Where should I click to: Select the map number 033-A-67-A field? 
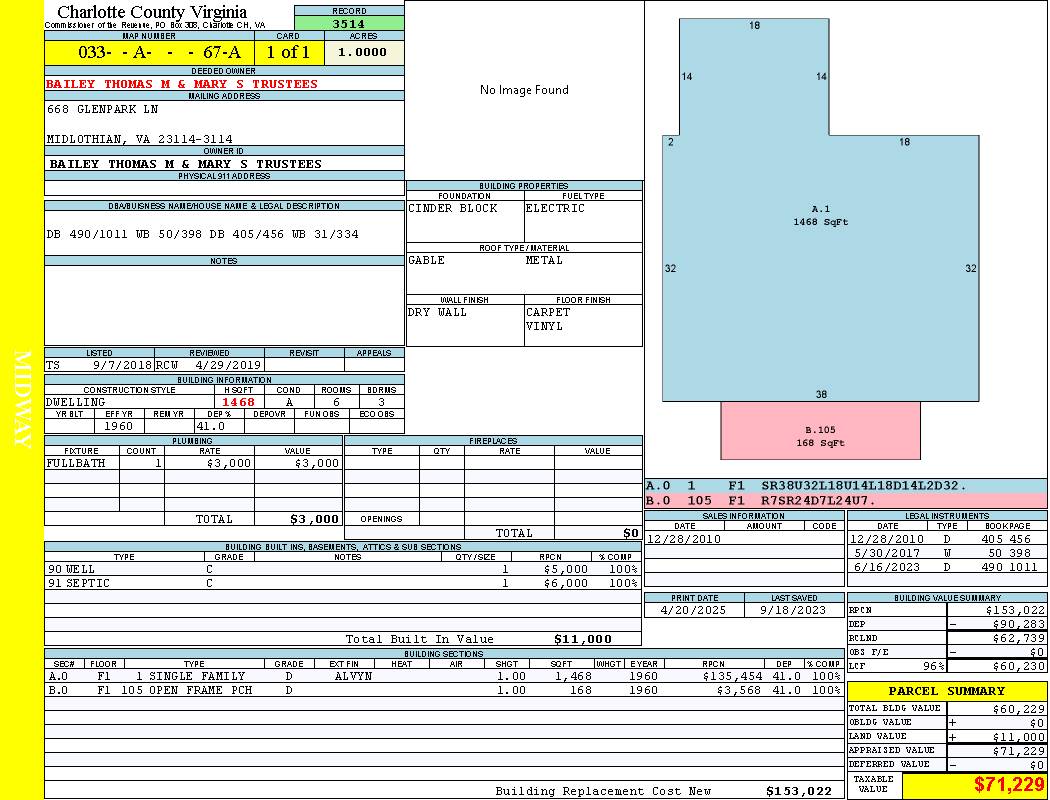point(149,53)
